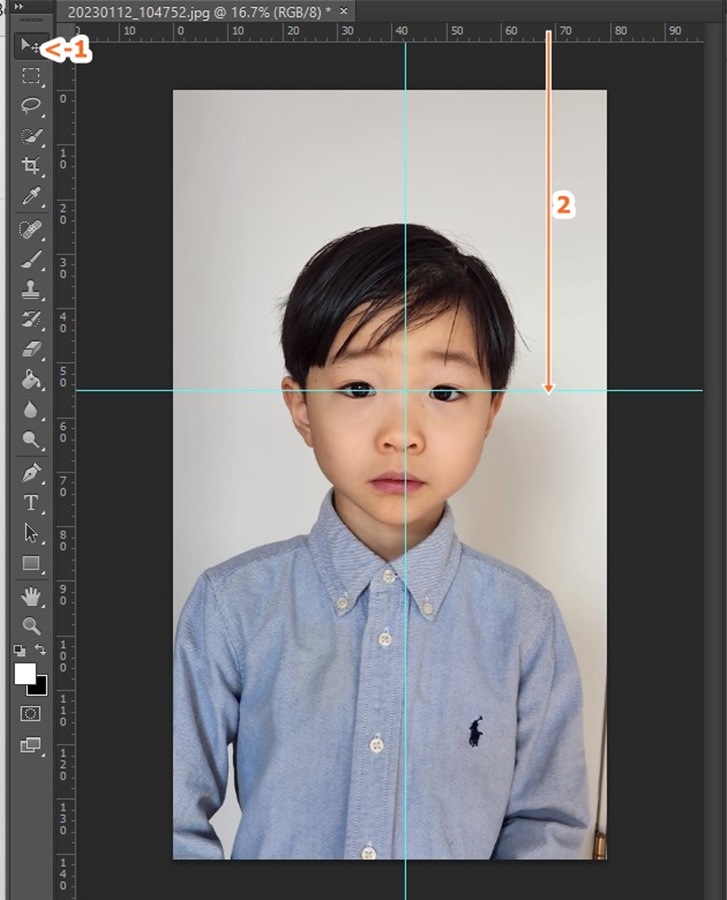Screen dimensions: 727x900
Task: Click the vertical ruler on the left
Action: pos(66,471)
